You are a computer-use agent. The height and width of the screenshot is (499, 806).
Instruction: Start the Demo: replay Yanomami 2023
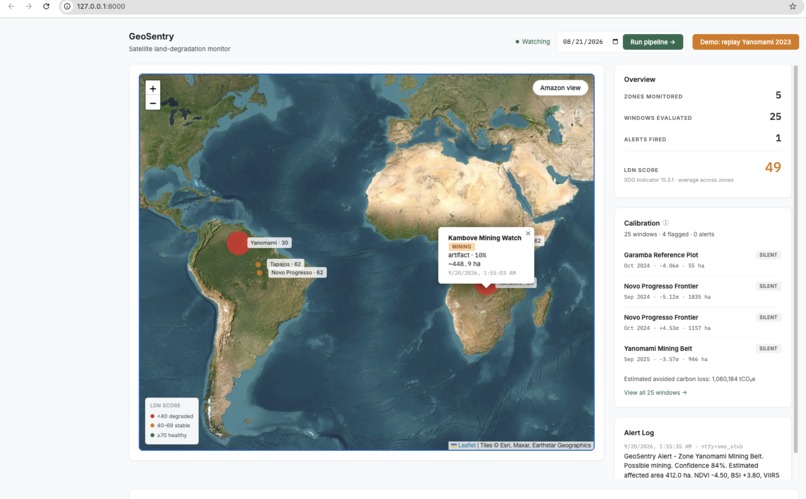point(745,42)
